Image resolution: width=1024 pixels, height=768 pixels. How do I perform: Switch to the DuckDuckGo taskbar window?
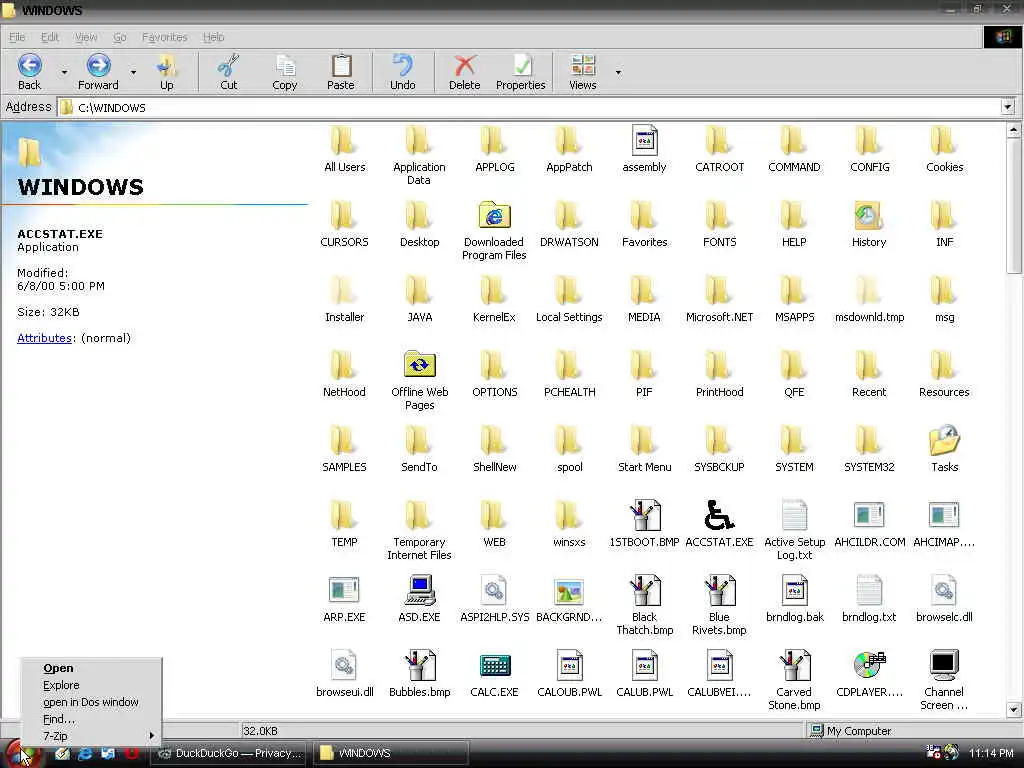(229, 754)
